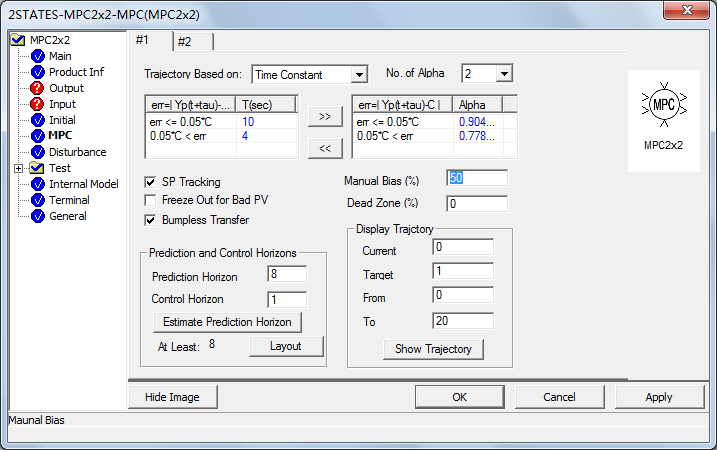The width and height of the screenshot is (717, 450).
Task: Click the Hide Image button
Action: click(172, 396)
